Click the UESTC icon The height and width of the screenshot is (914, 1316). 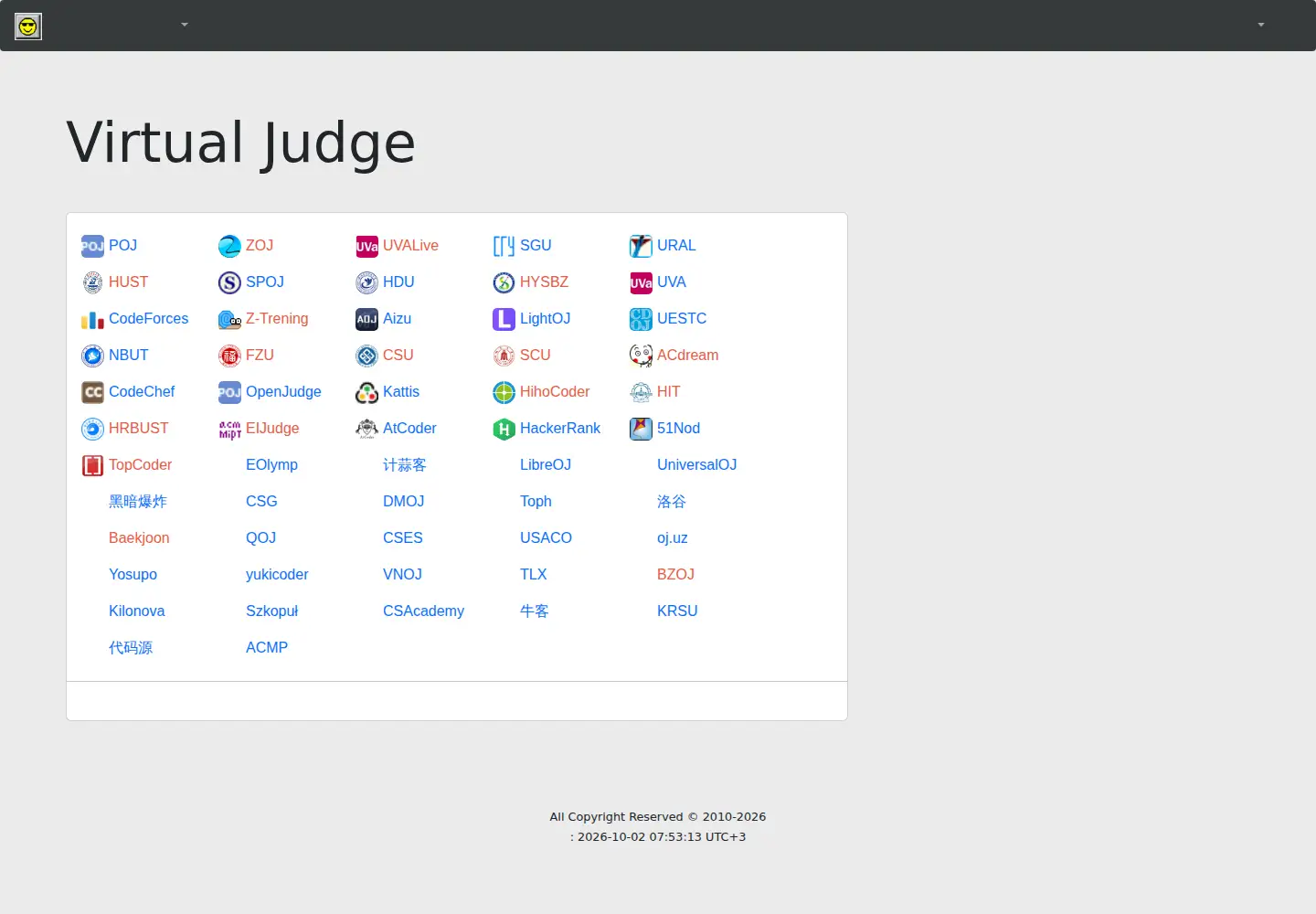point(641,319)
